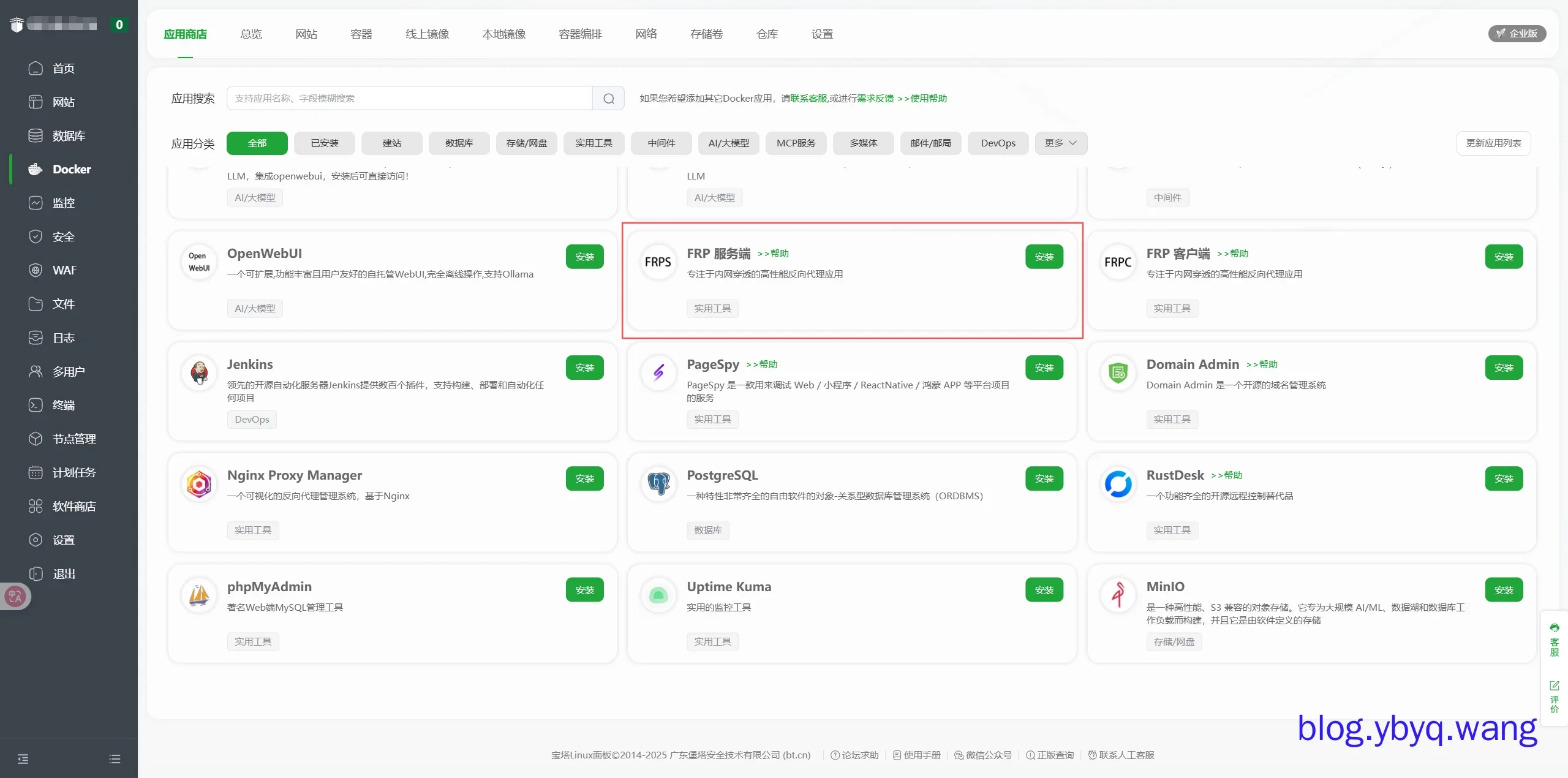Focus the 应用搜索 input field
The image size is (1568, 778).
tap(409, 98)
